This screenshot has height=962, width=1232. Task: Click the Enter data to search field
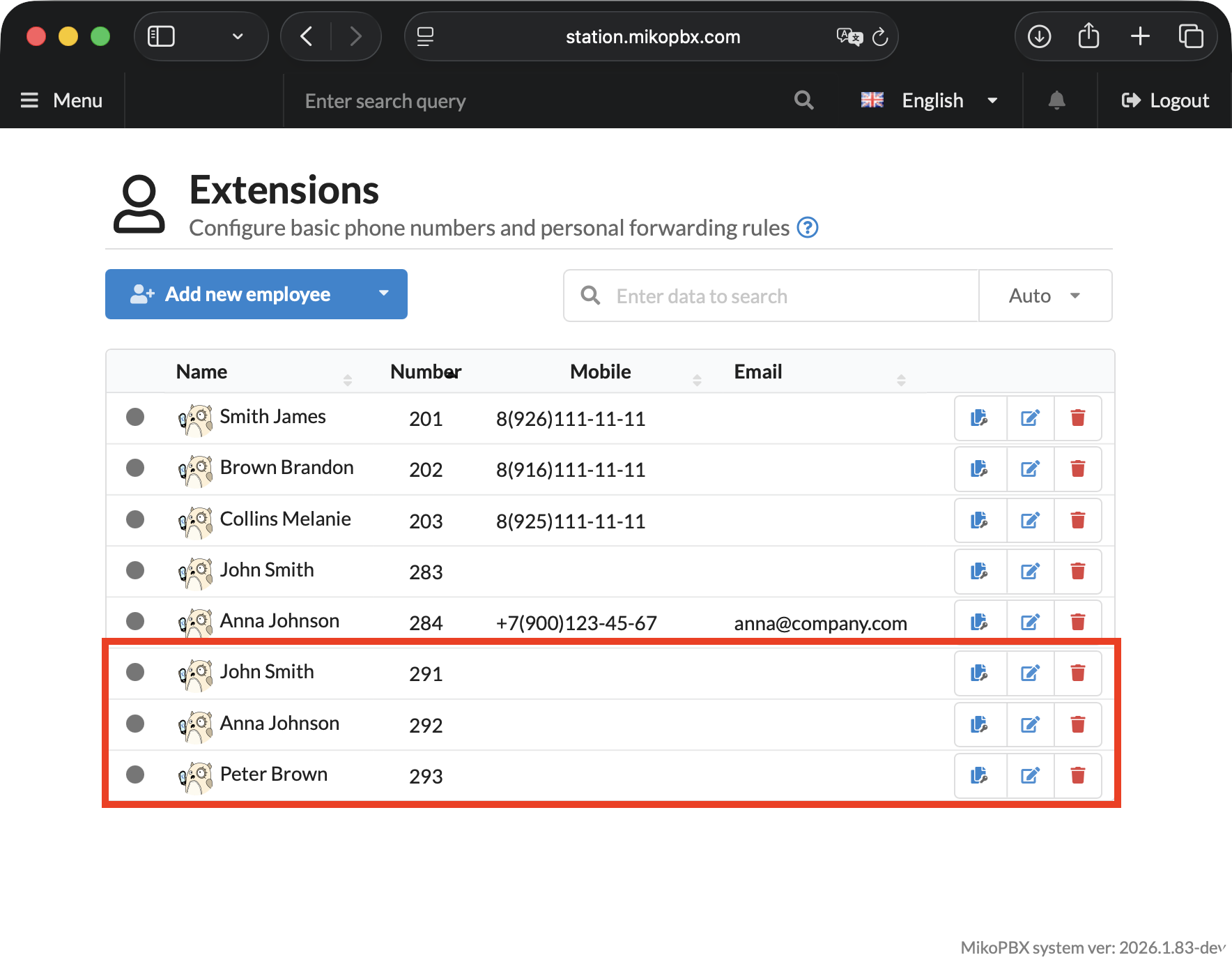pyautogui.click(x=787, y=296)
